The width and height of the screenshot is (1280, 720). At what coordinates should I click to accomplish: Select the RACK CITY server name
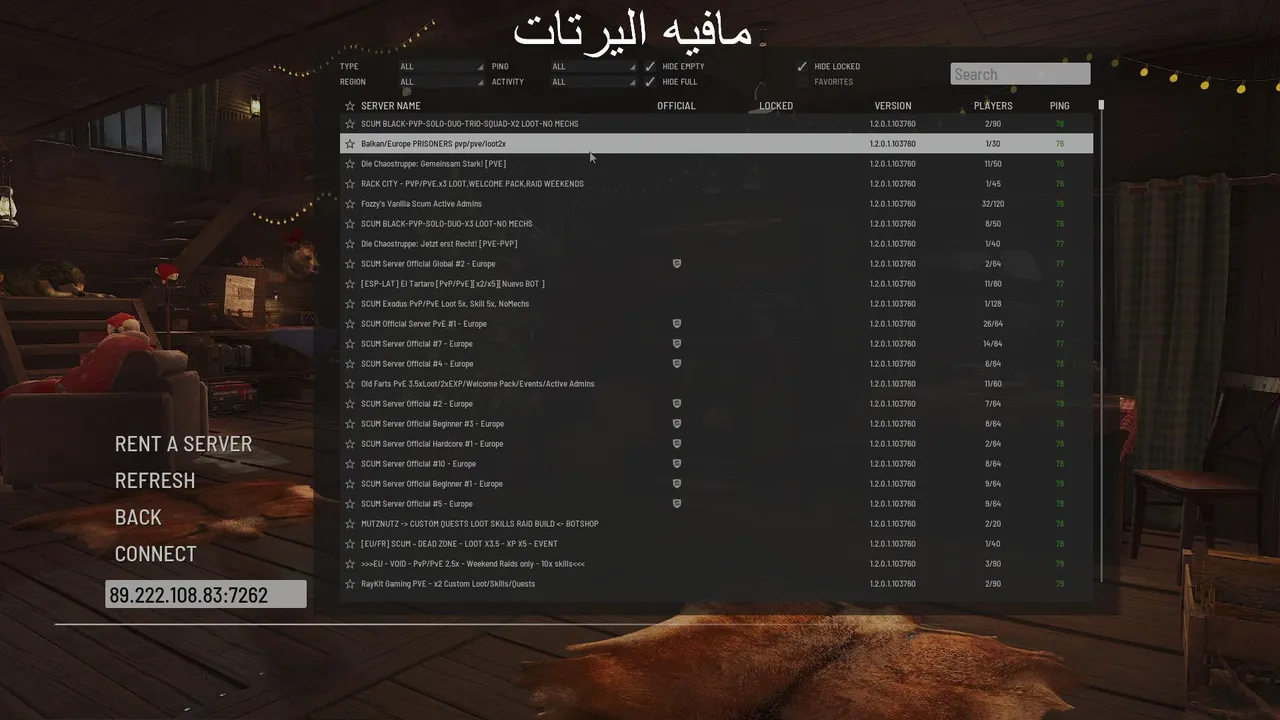click(x=472, y=184)
